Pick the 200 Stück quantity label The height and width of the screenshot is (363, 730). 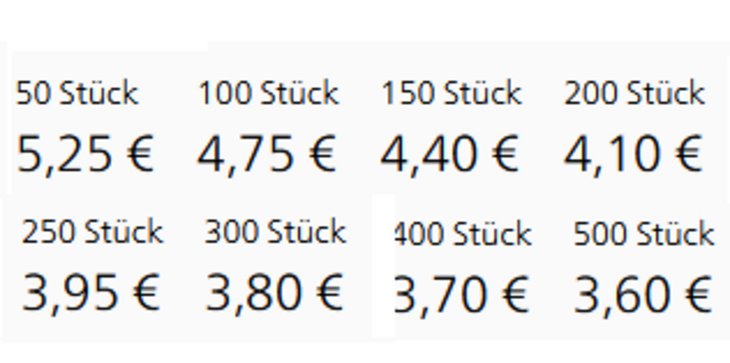(x=635, y=93)
